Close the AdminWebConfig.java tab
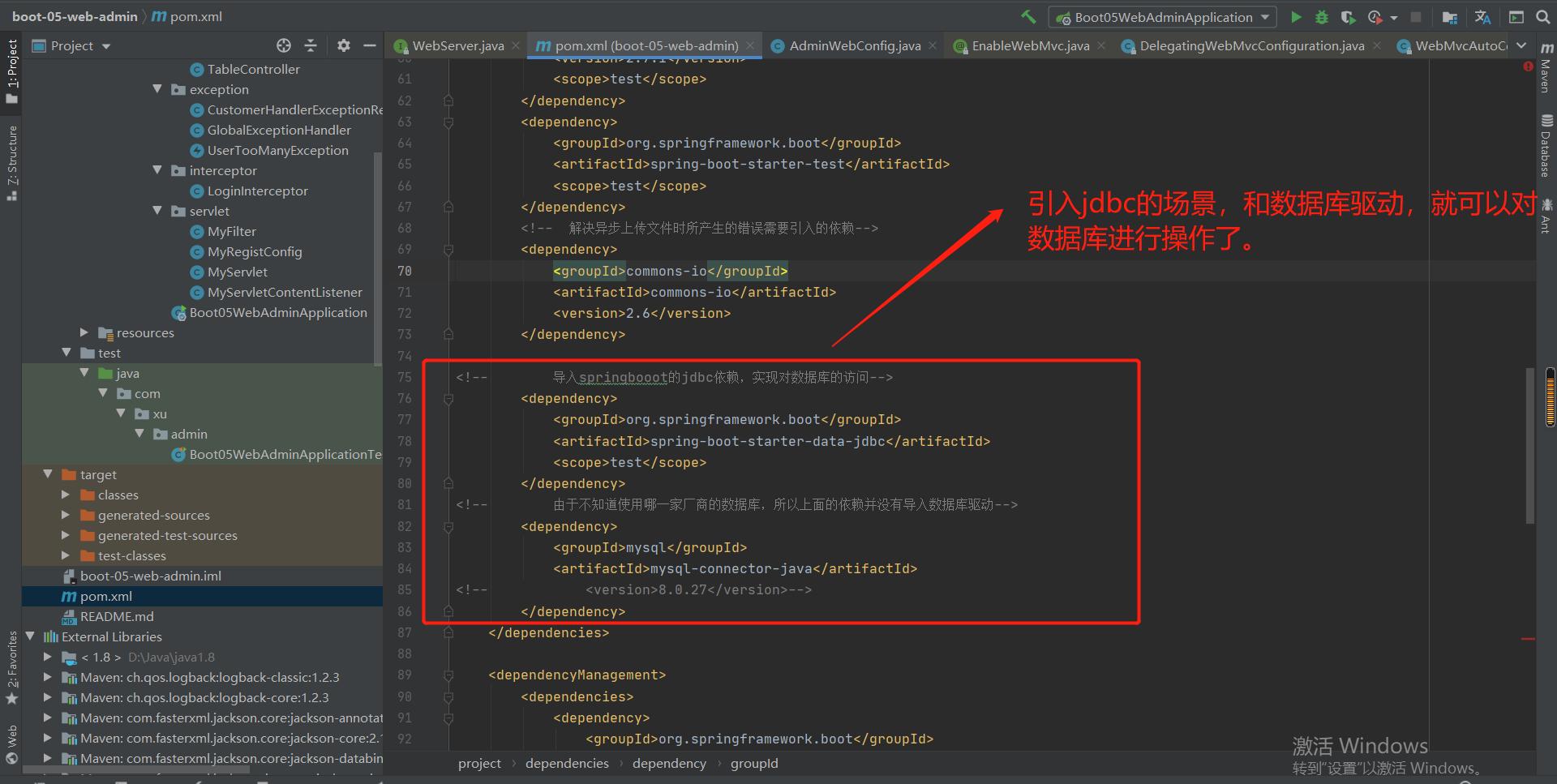 point(933,45)
